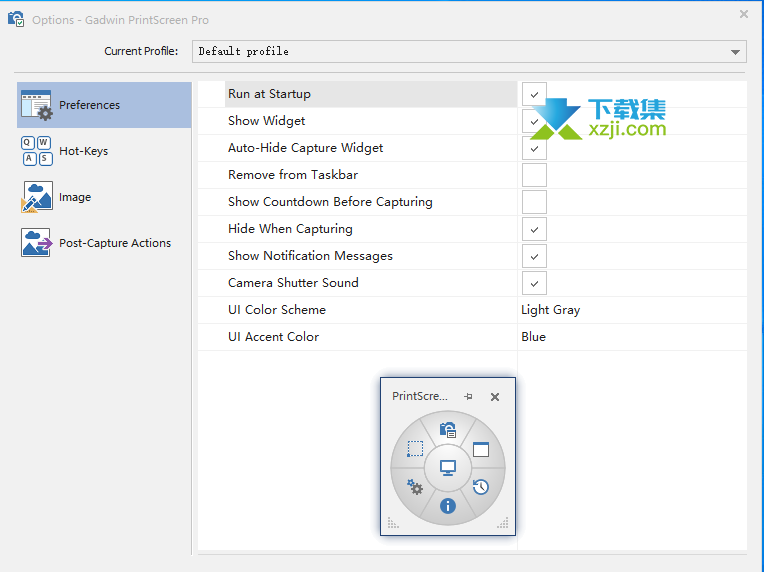Select the UI Color Scheme row label
Screen dimensions: 764x572
click(277, 309)
